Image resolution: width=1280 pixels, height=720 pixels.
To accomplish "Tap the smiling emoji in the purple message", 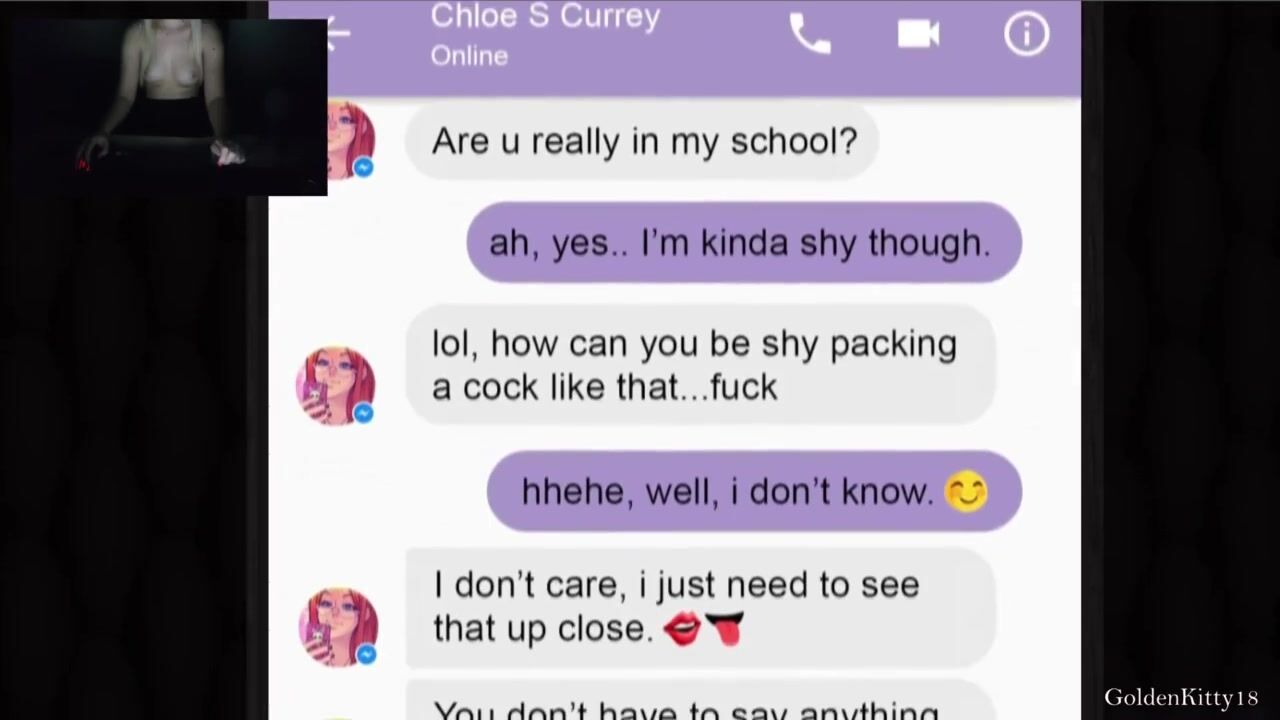I will click(x=966, y=492).
